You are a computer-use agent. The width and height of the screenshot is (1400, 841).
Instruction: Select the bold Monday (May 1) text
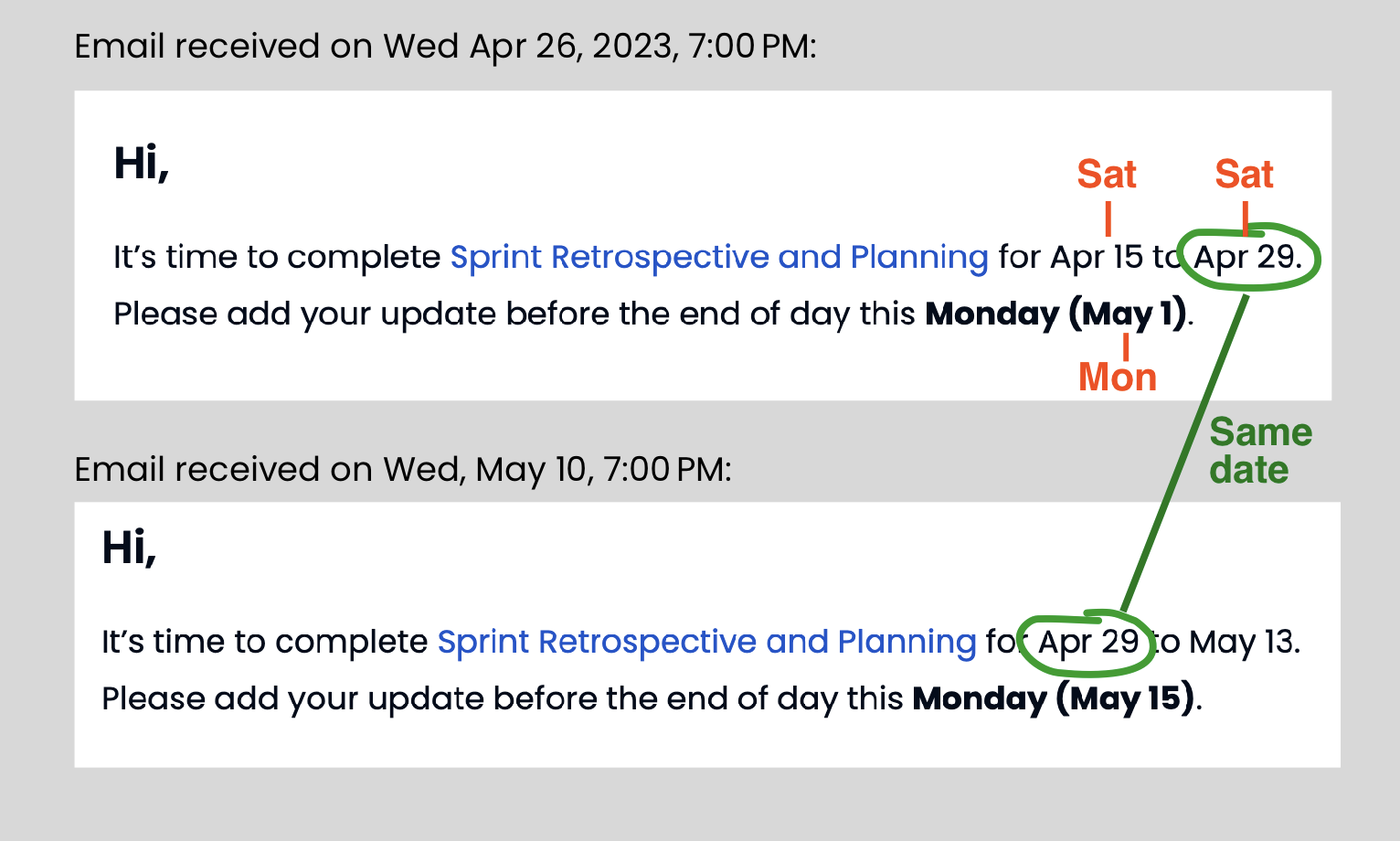(x=1056, y=314)
